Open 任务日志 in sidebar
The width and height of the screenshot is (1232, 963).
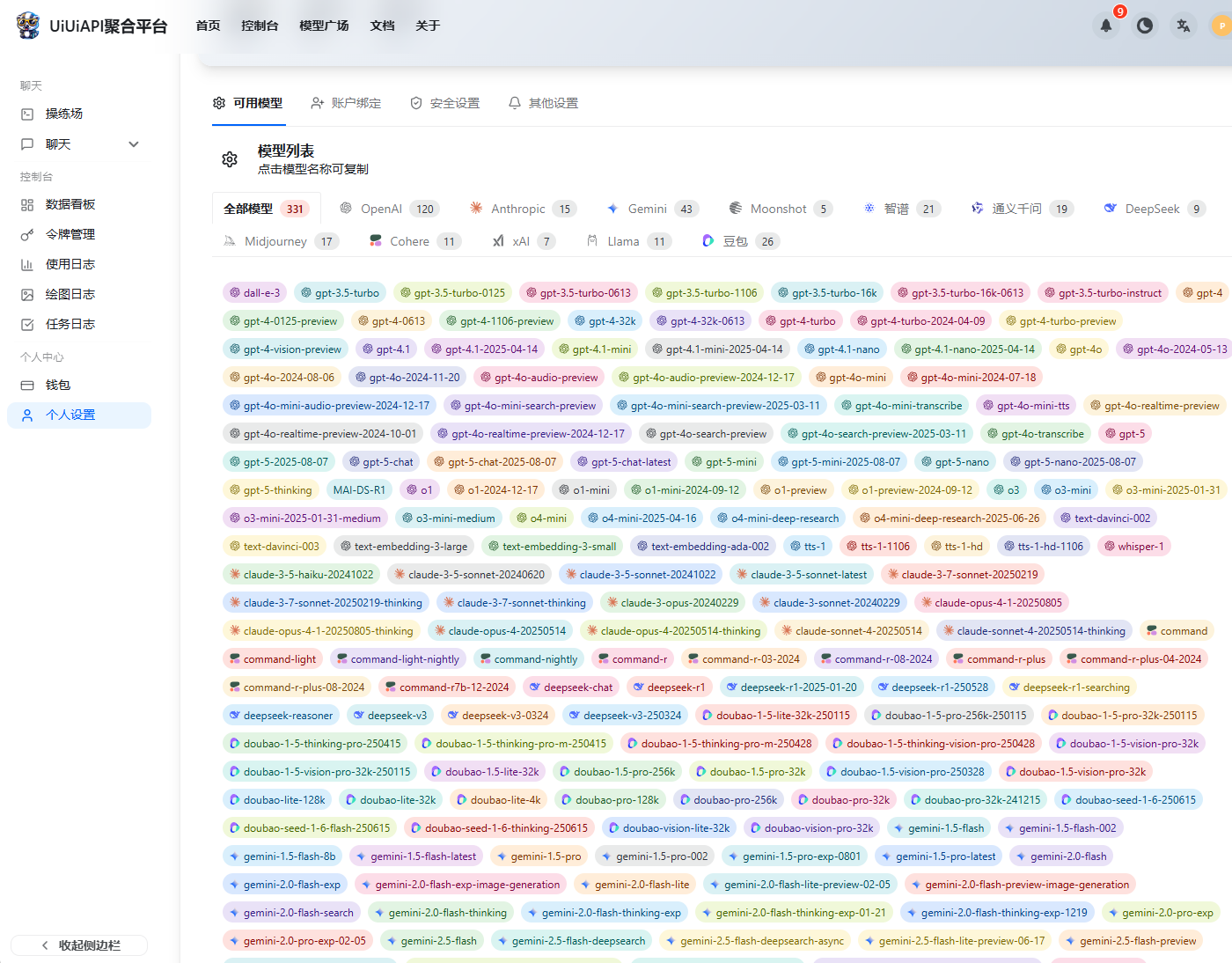(79, 324)
